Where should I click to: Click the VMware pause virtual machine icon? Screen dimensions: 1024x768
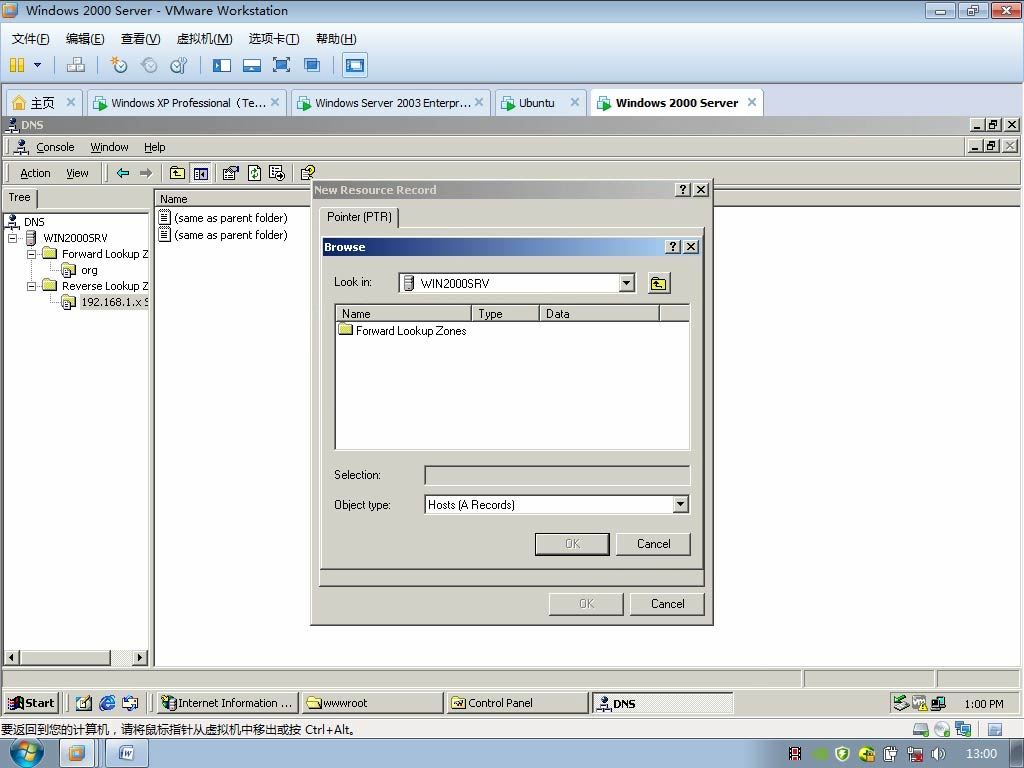pos(17,65)
